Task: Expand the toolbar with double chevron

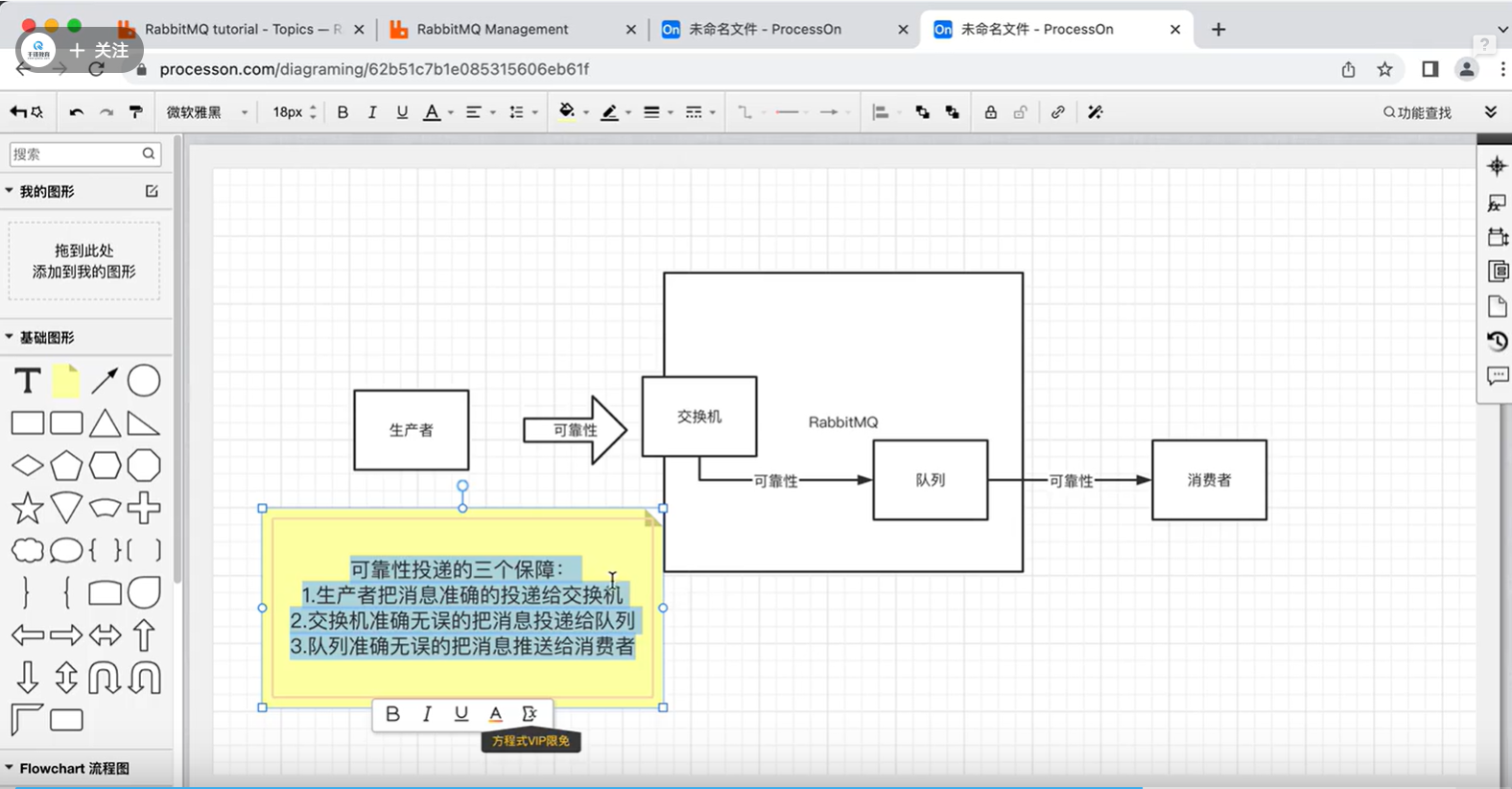Action: point(1491,112)
